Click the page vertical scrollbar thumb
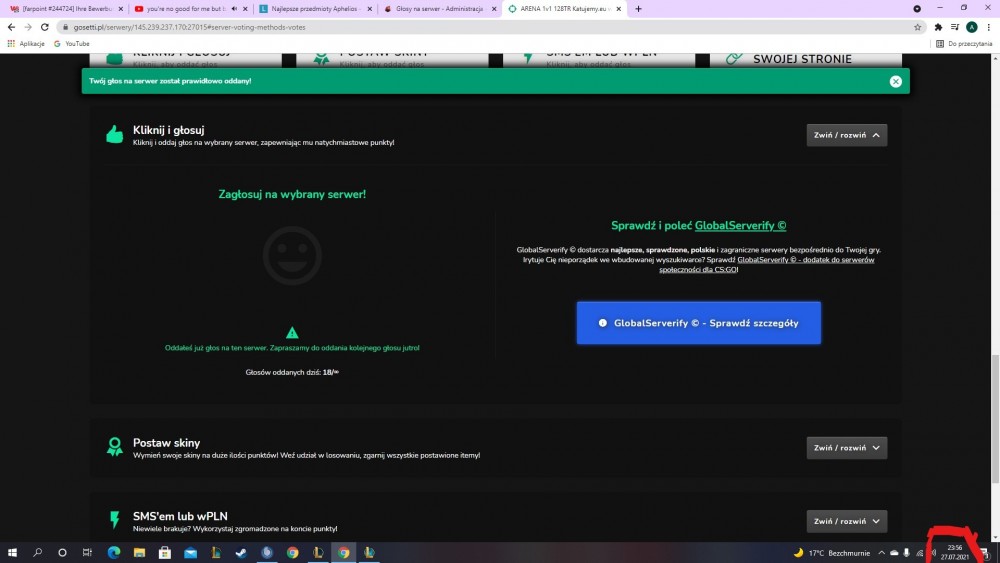This screenshot has width=1000, height=563. (x=995, y=419)
